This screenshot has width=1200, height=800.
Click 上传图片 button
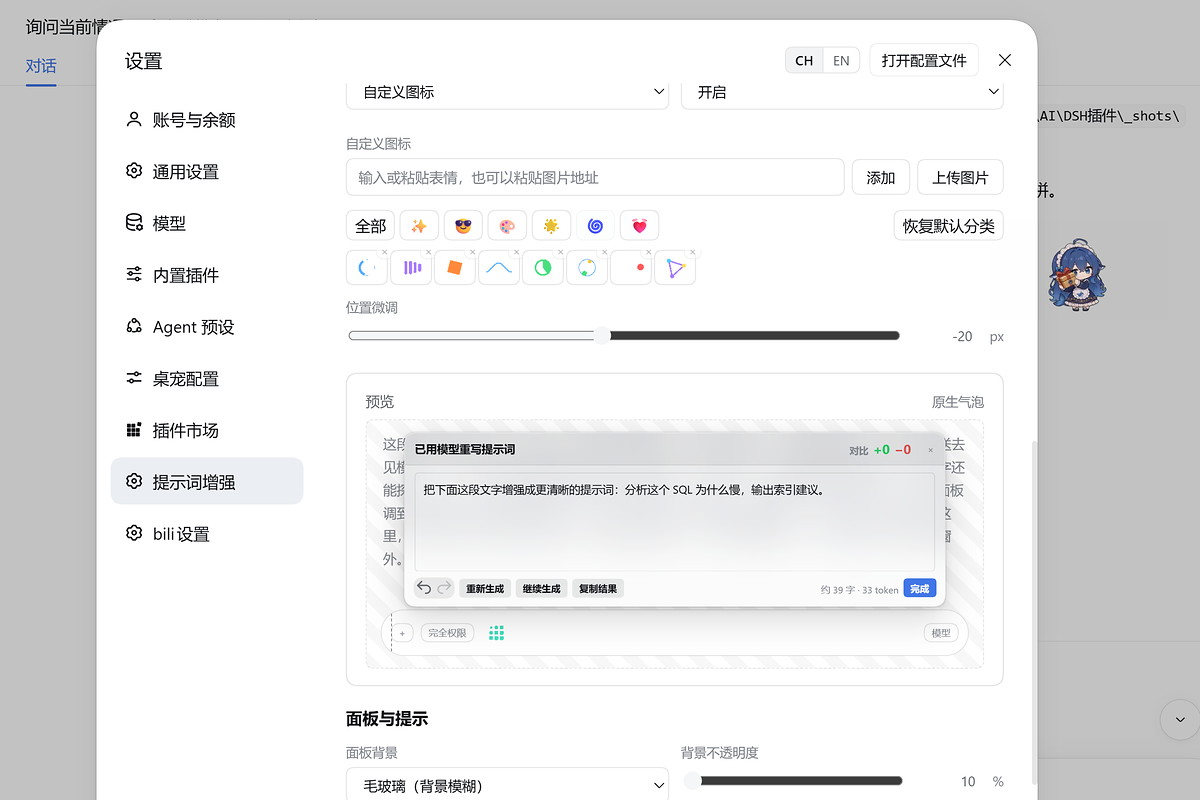point(960,177)
